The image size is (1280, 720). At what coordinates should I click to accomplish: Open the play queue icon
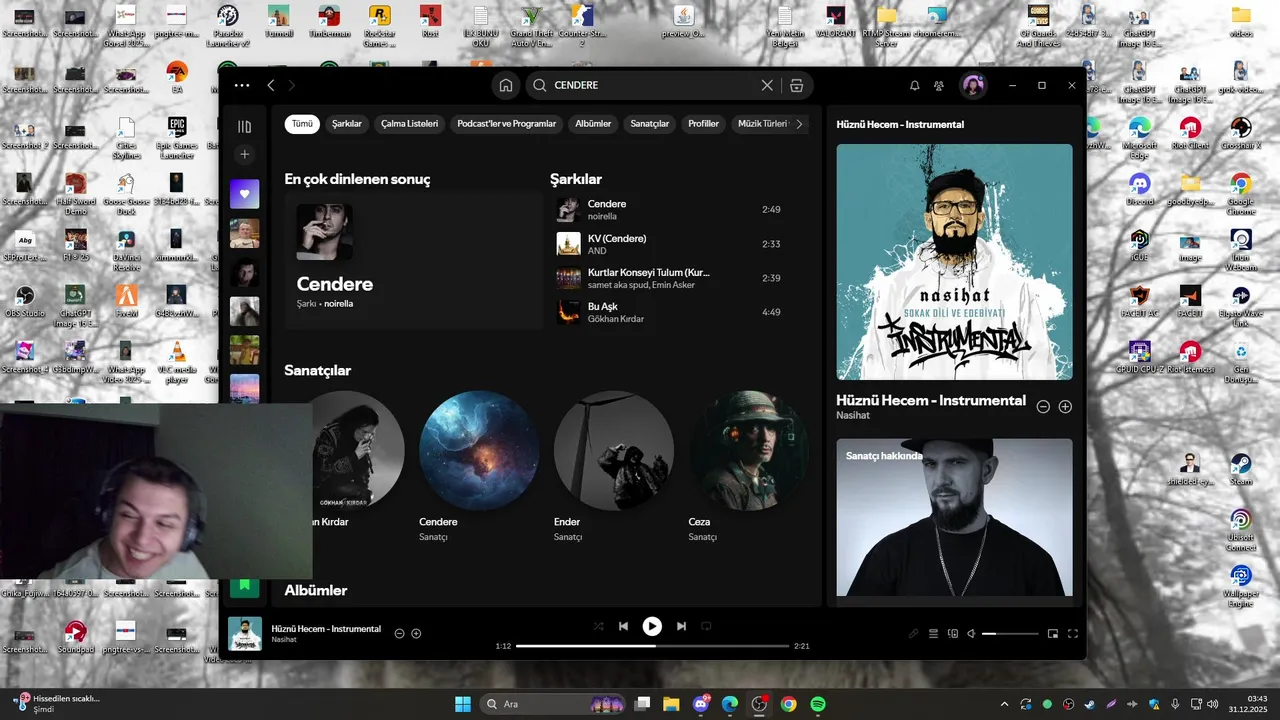pyautogui.click(x=933, y=633)
